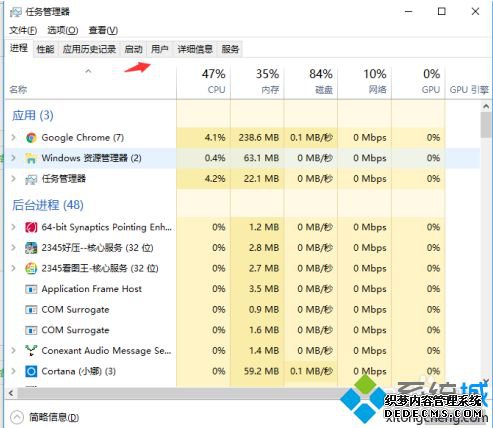Click the vertical scrollbar up arrow
Screen dimensions: 493x428
pos(486,107)
